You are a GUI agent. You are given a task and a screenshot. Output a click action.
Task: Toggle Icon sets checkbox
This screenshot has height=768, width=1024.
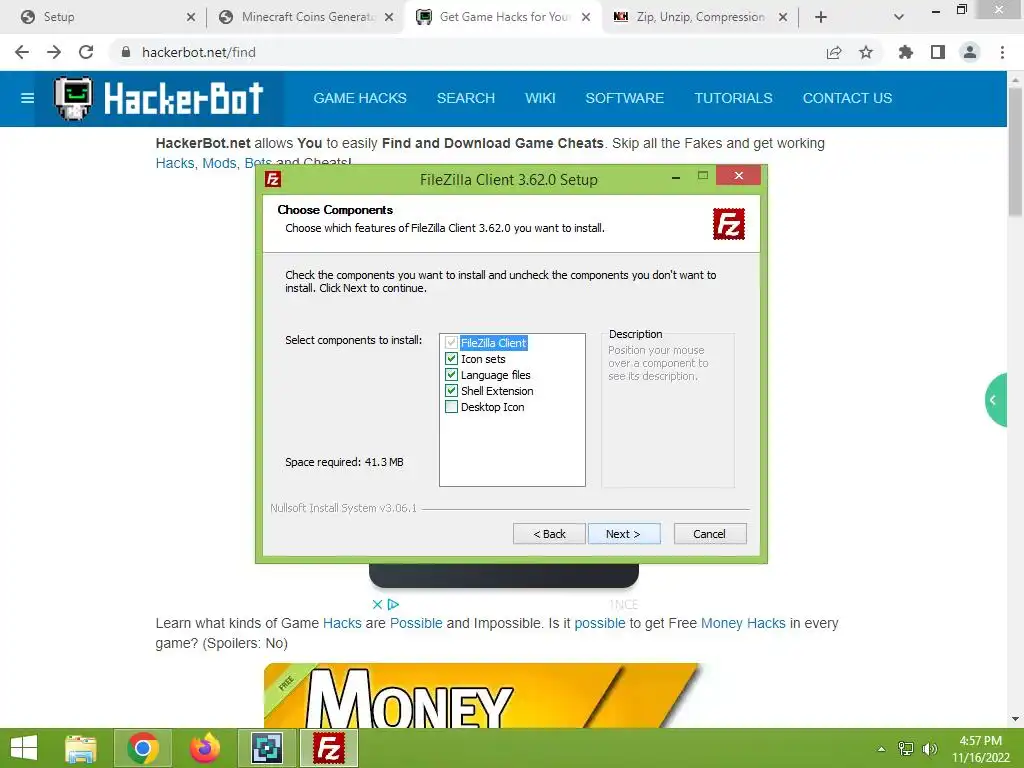[x=451, y=359]
